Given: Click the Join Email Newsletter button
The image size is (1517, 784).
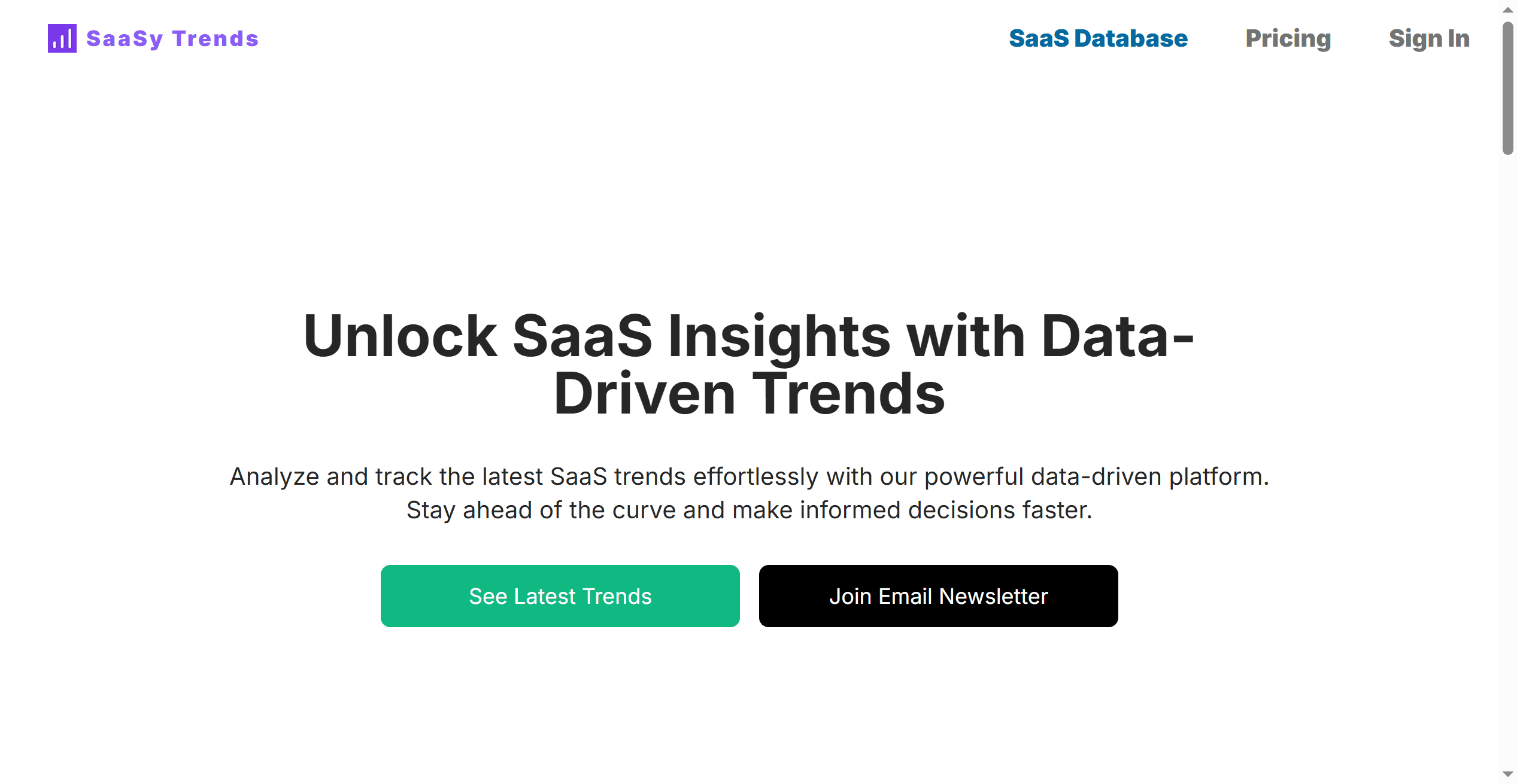Looking at the screenshot, I should [x=938, y=596].
